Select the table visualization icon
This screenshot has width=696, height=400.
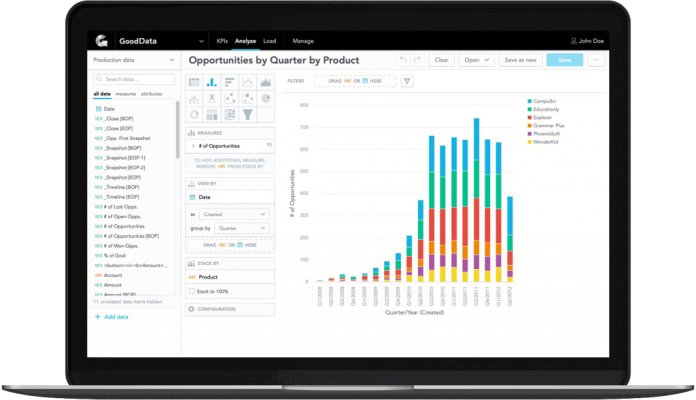pyautogui.click(x=194, y=83)
